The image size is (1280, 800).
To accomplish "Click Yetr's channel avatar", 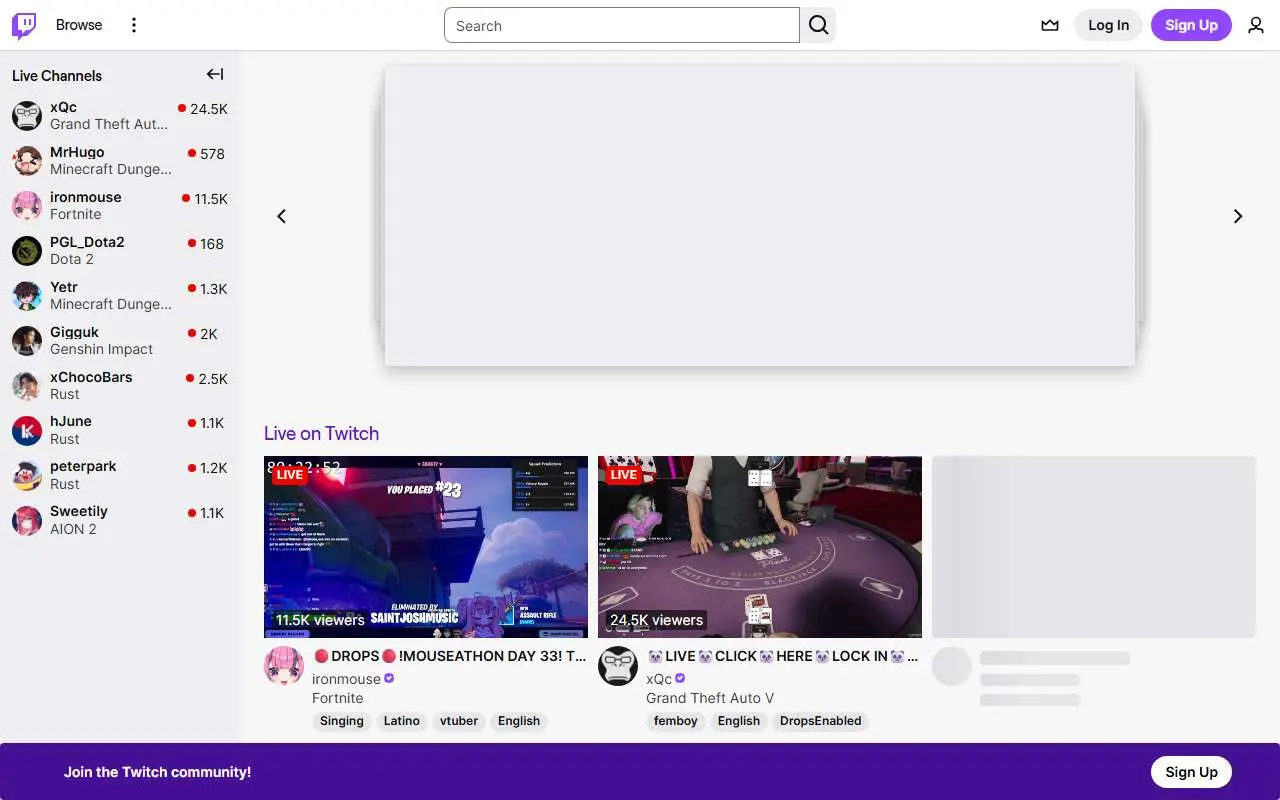I will coord(27,296).
